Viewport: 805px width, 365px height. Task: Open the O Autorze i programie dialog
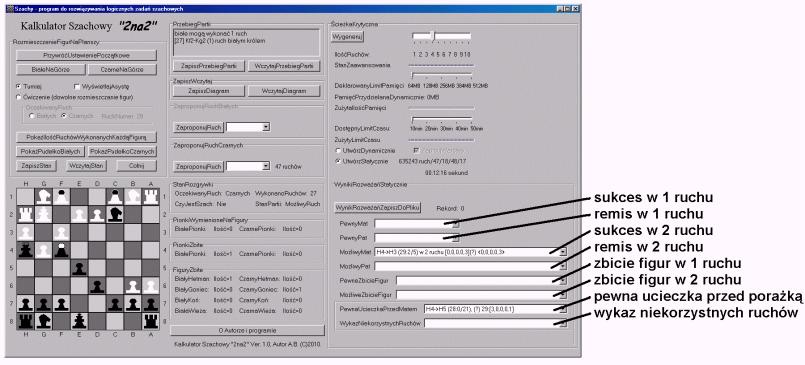coord(247,331)
